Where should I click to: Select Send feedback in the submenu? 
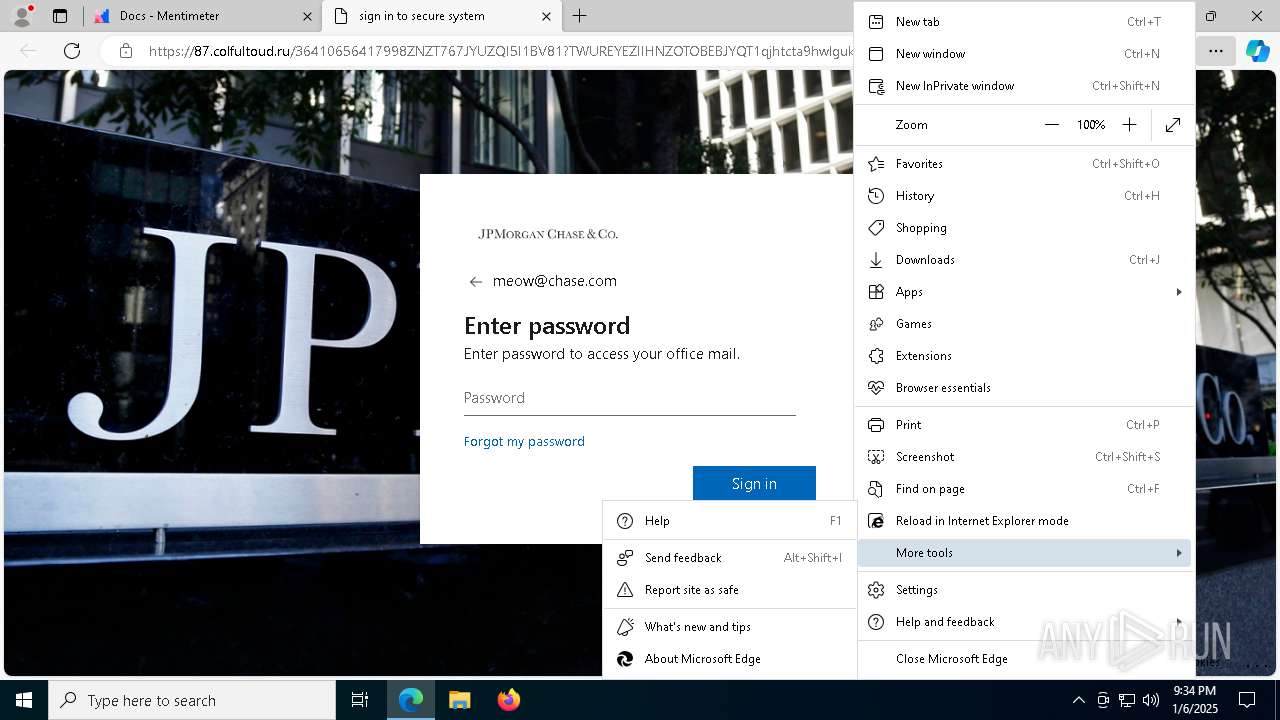[730, 558]
